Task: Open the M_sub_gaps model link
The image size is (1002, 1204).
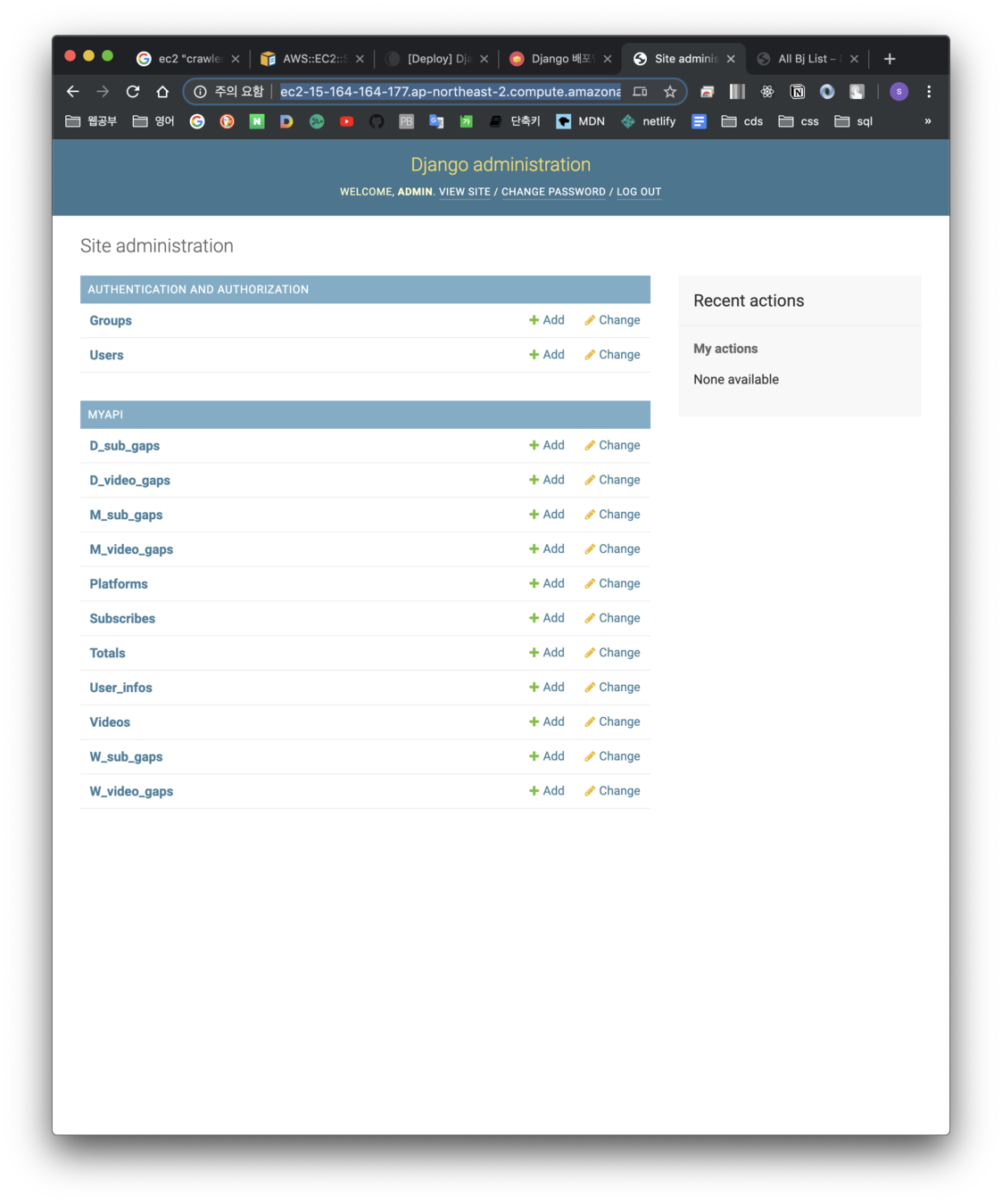Action: pos(126,515)
